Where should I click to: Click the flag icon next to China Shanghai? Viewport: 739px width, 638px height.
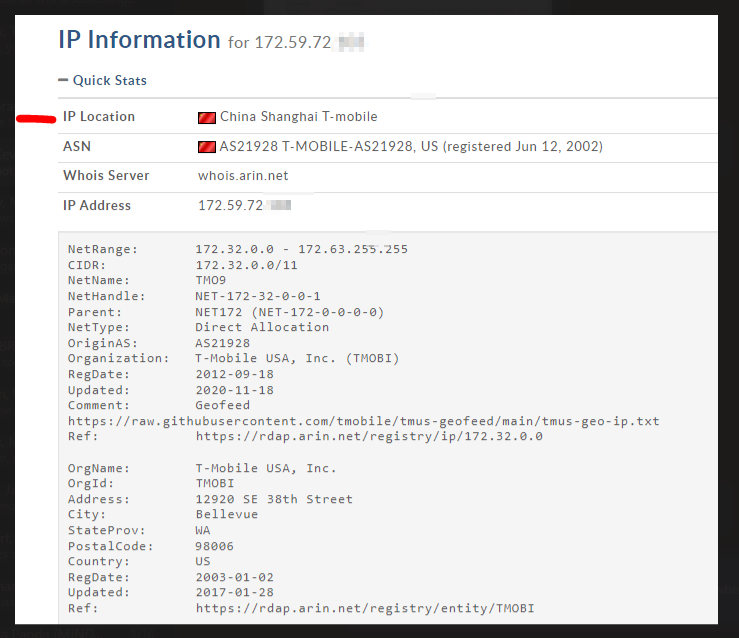[x=206, y=117]
